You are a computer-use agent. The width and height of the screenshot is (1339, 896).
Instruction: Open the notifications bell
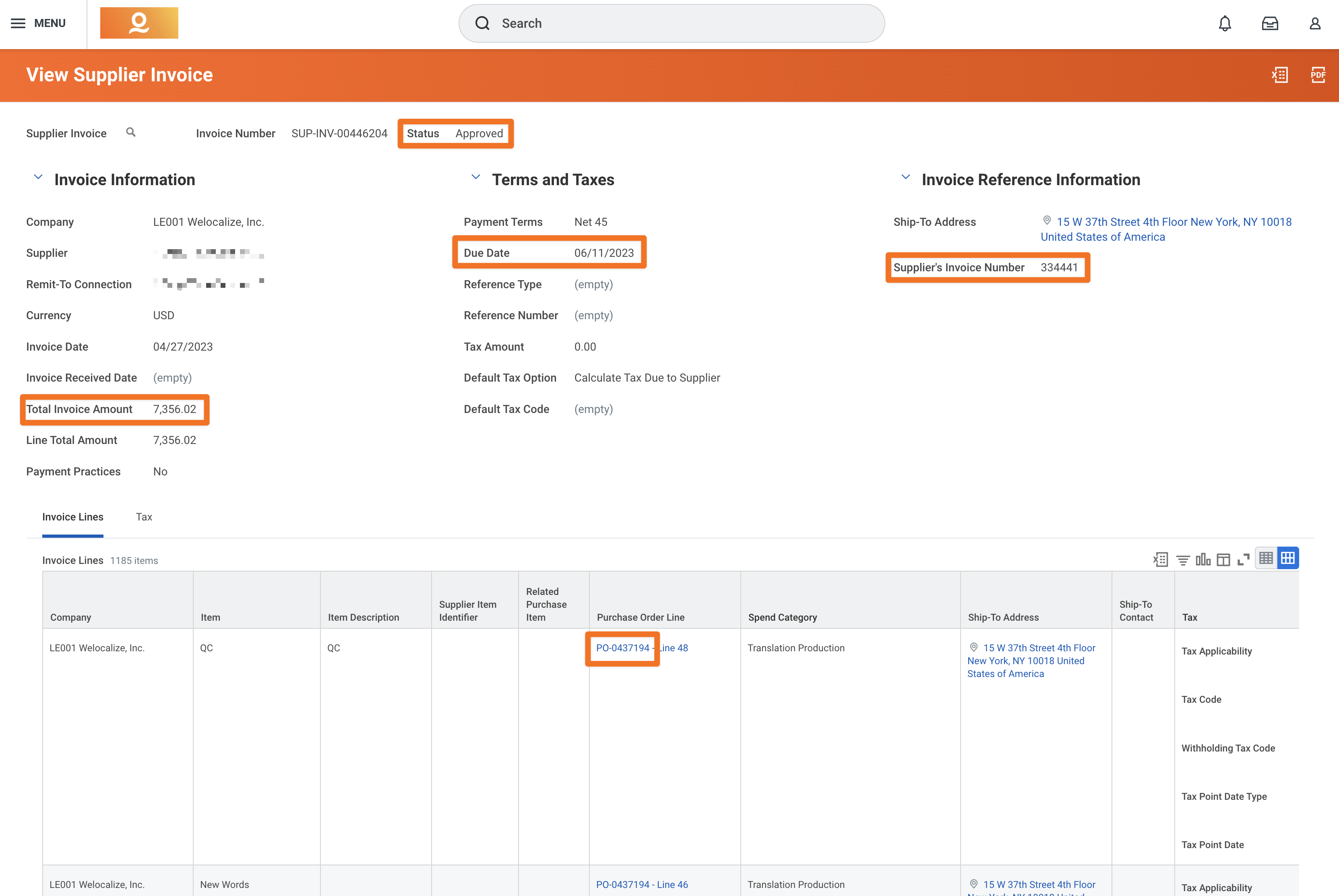1225,23
